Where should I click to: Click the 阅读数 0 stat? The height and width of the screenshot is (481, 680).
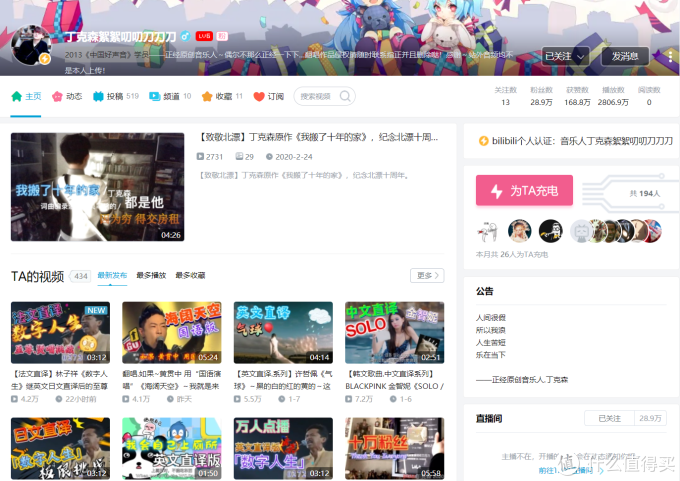tap(649, 96)
